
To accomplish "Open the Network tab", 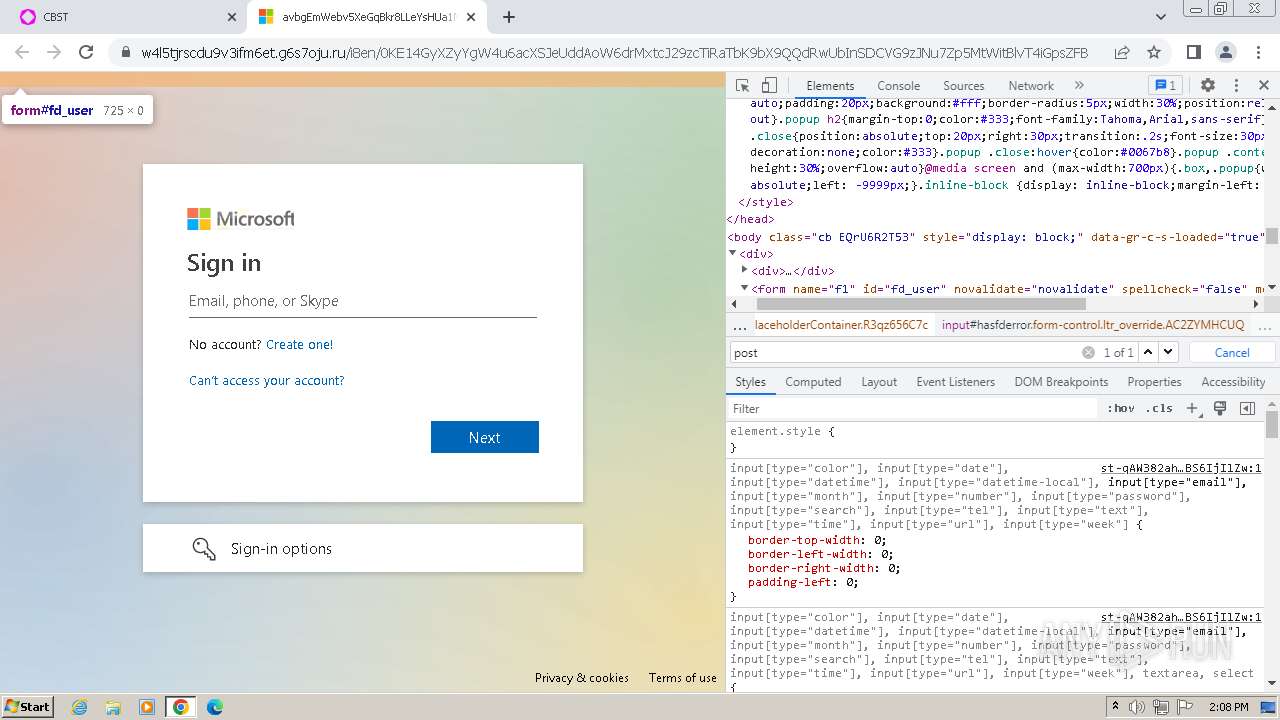I will coord(1031,86).
